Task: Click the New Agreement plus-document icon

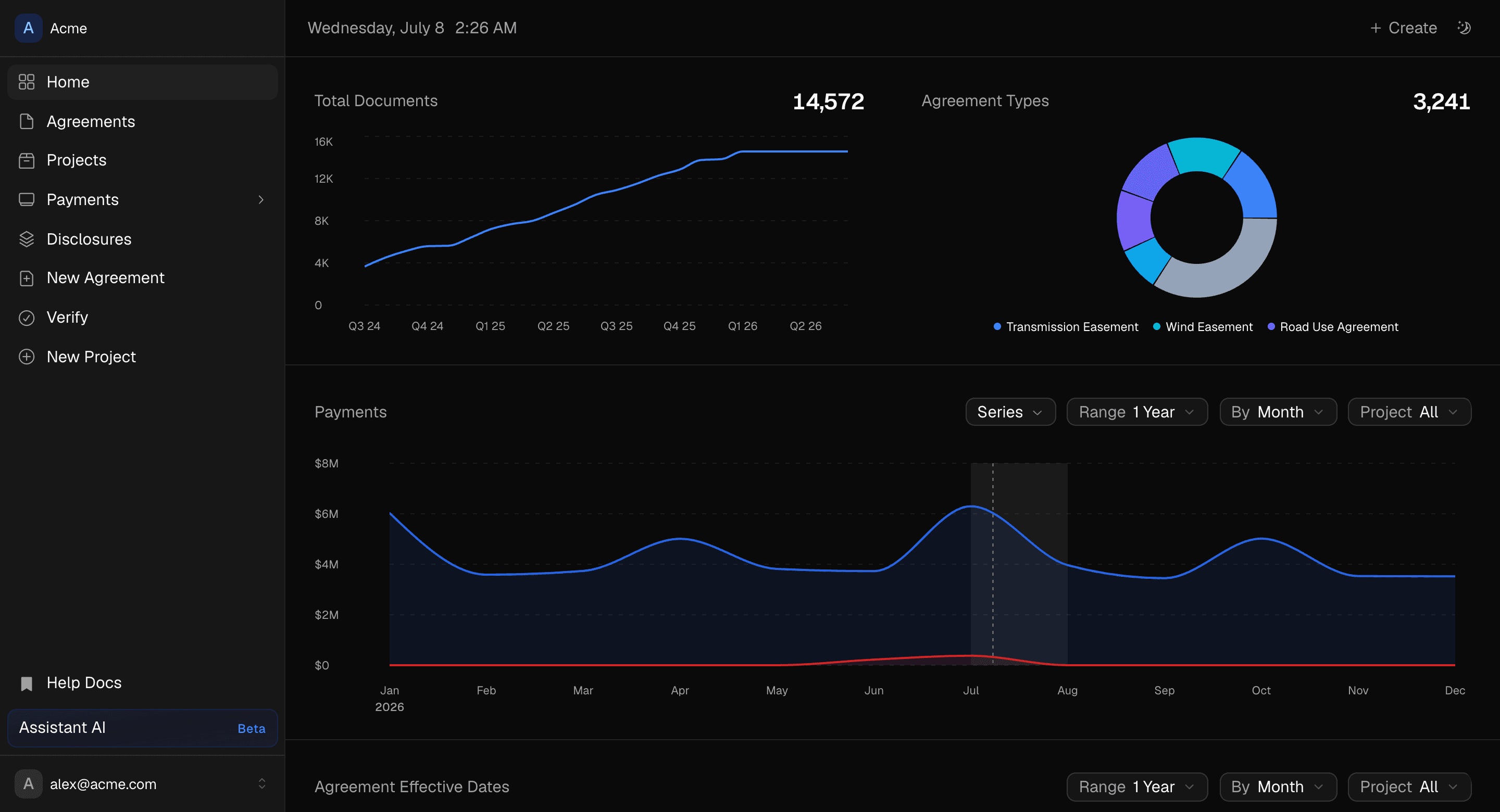Action: coord(27,278)
